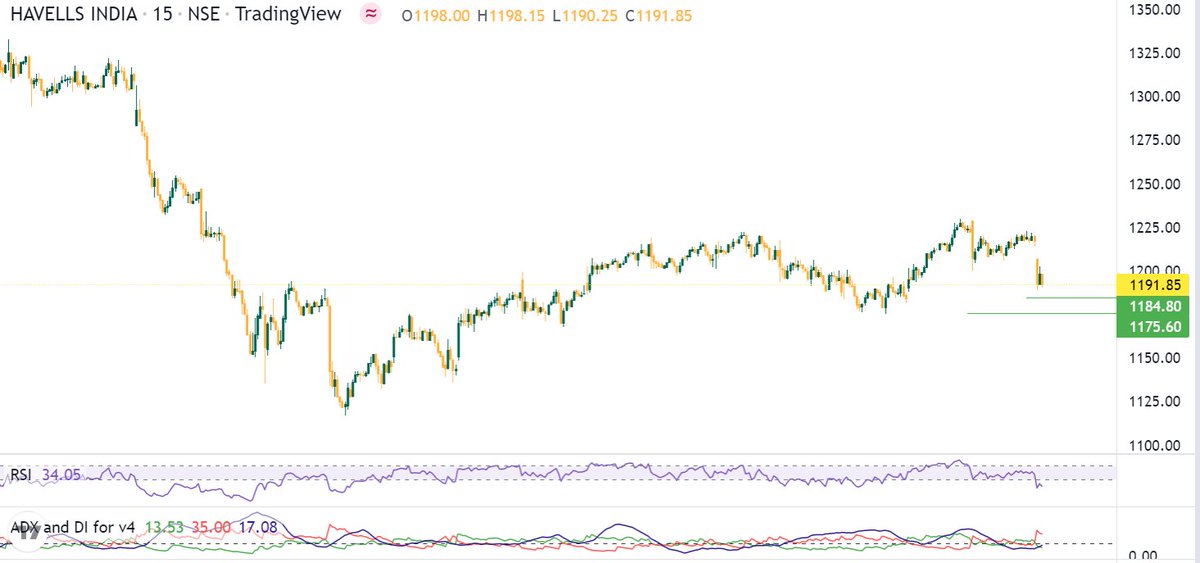Click the 1225.00 price axis label
Image resolution: width=1200 pixels, height=563 pixels.
click(x=1156, y=228)
